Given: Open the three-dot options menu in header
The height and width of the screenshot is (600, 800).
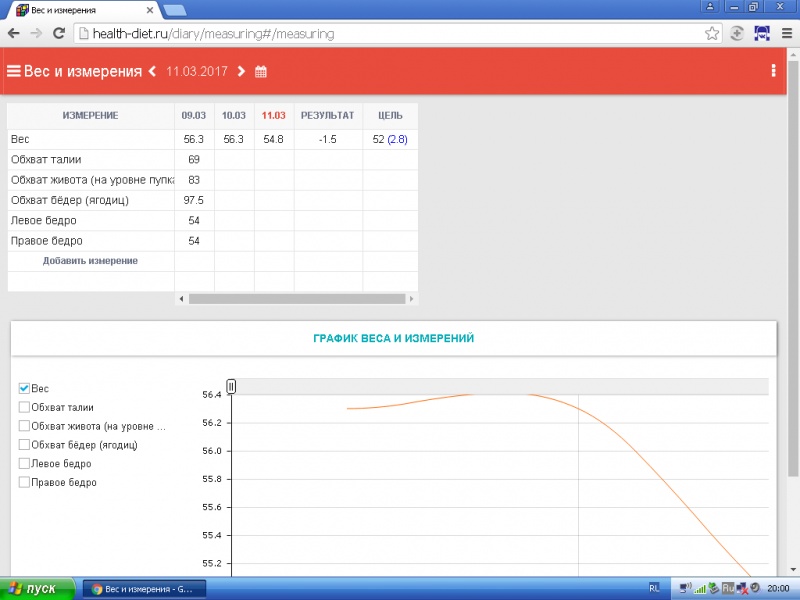Looking at the screenshot, I should tap(773, 71).
